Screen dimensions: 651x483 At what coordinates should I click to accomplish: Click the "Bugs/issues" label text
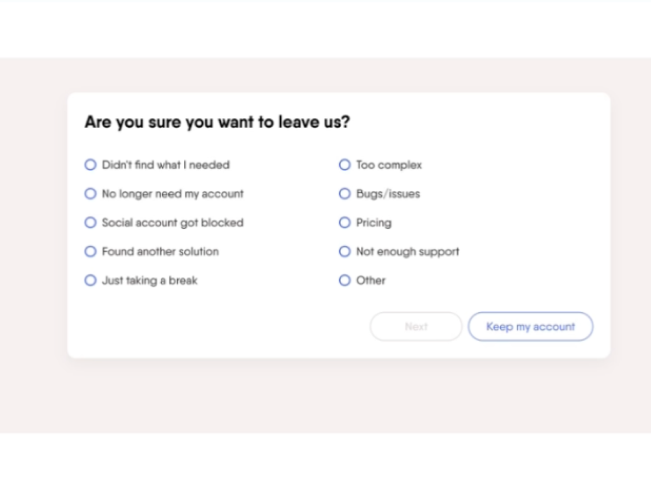pyautogui.click(x=388, y=194)
